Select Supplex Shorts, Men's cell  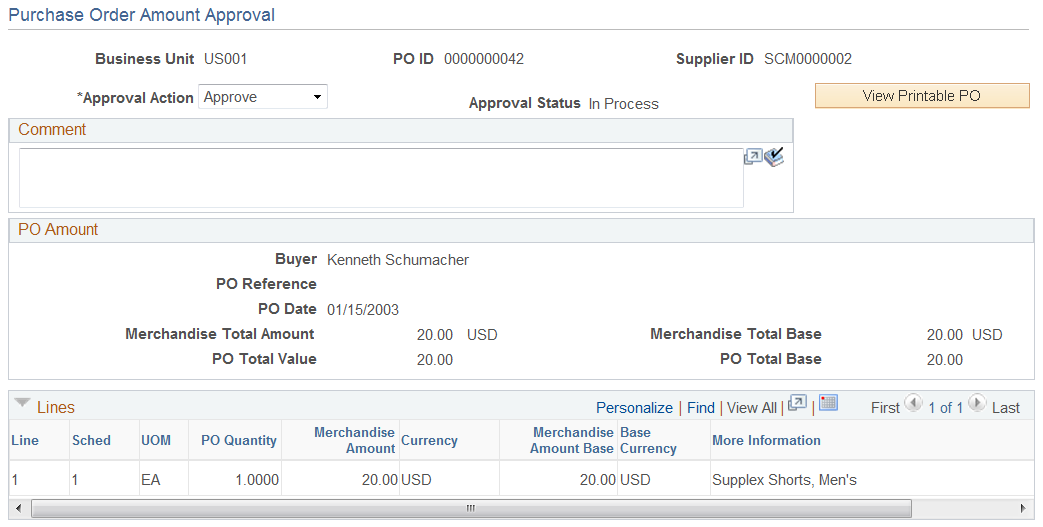tap(784, 480)
